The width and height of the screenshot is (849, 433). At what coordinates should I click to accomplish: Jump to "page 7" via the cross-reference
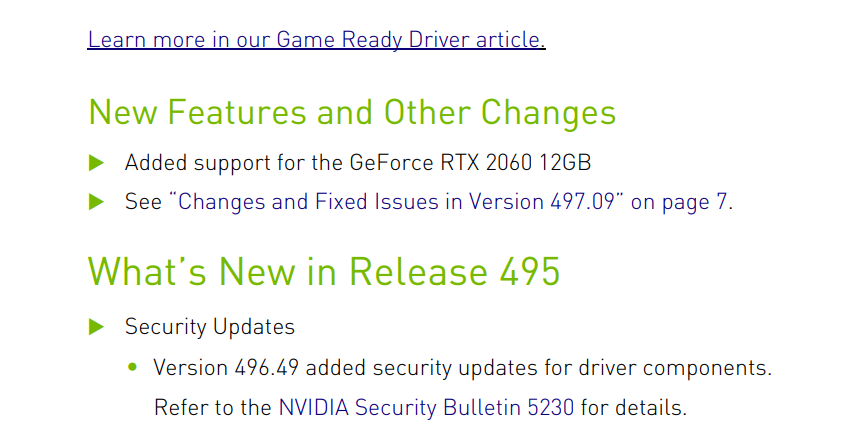pyautogui.click(x=693, y=202)
